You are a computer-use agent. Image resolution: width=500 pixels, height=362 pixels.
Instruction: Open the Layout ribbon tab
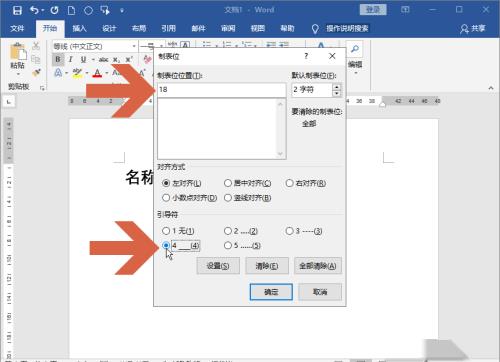click(x=139, y=29)
